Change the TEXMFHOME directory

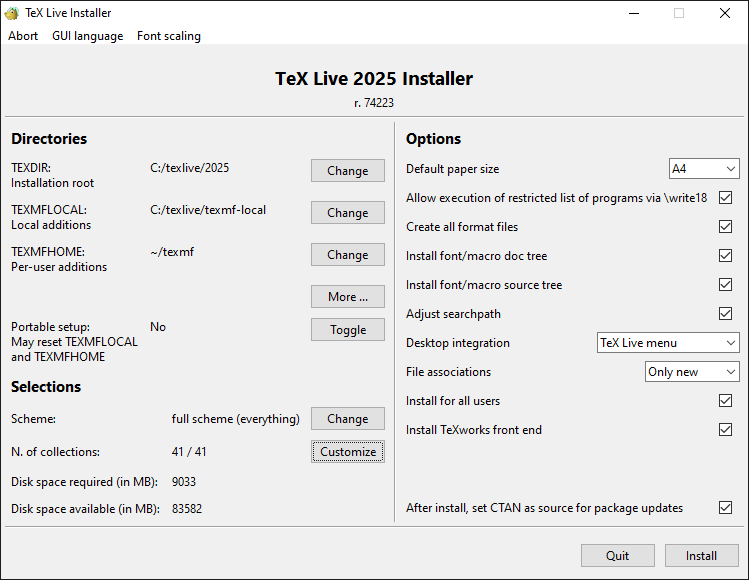tap(347, 255)
